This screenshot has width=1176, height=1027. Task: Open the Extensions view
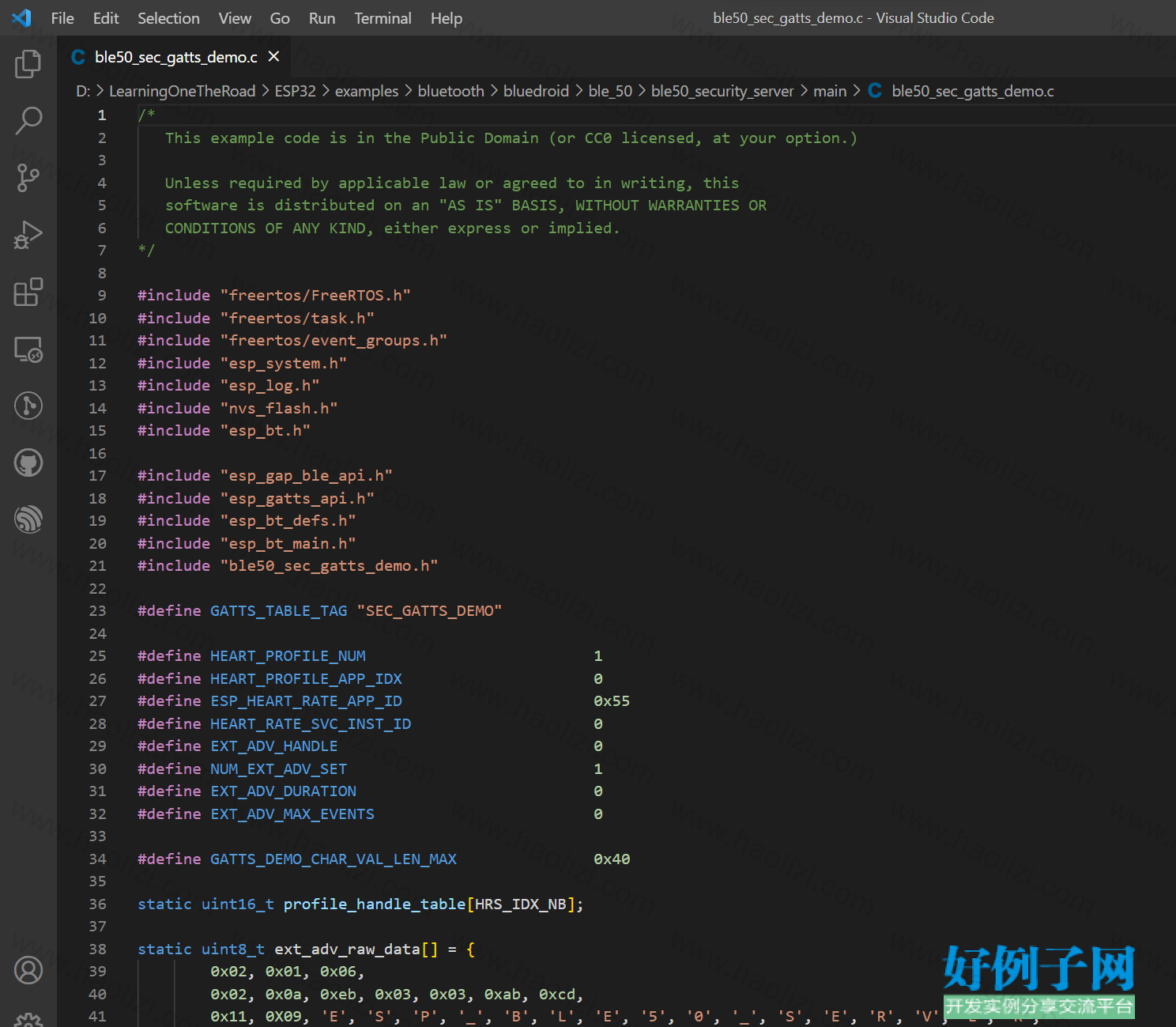[28, 292]
